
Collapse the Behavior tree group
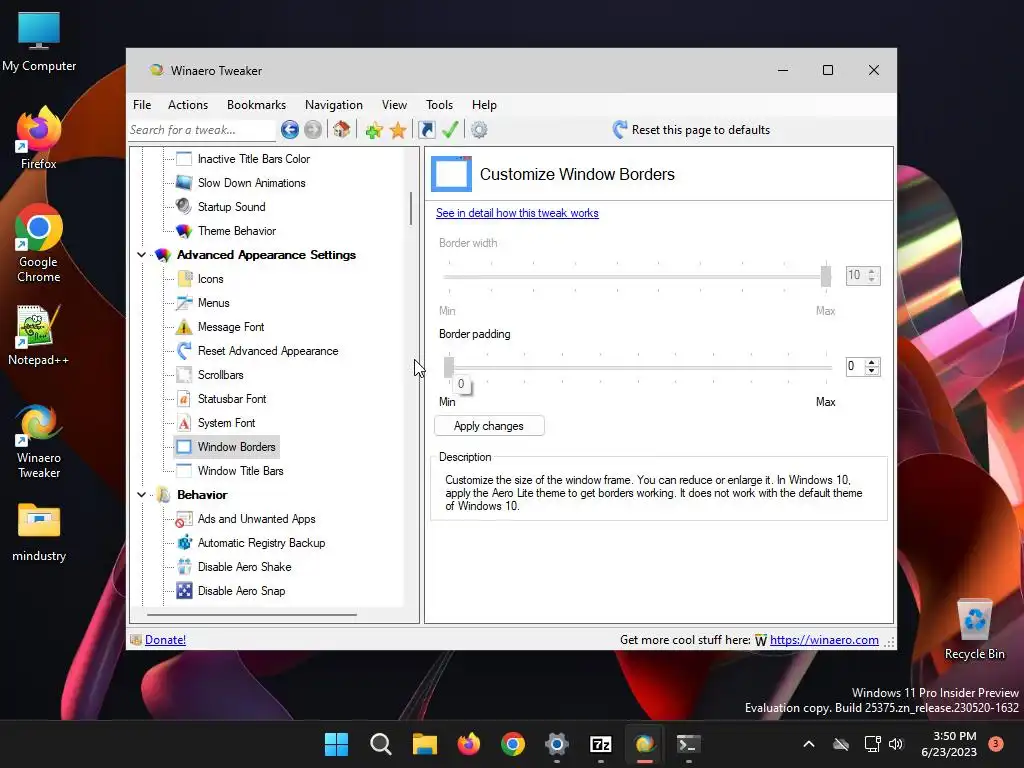(141, 494)
